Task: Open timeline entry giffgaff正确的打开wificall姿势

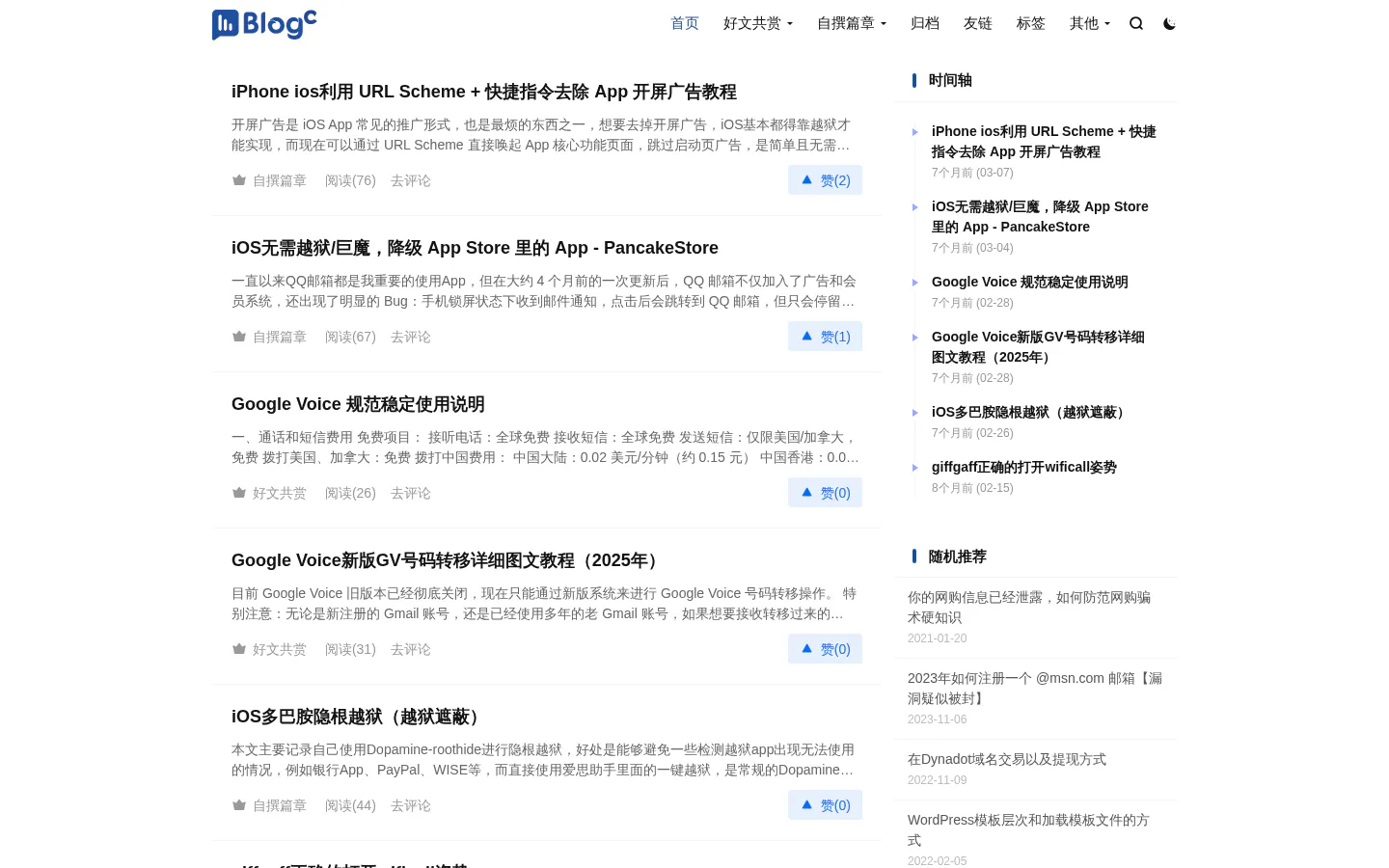Action: tap(1024, 467)
